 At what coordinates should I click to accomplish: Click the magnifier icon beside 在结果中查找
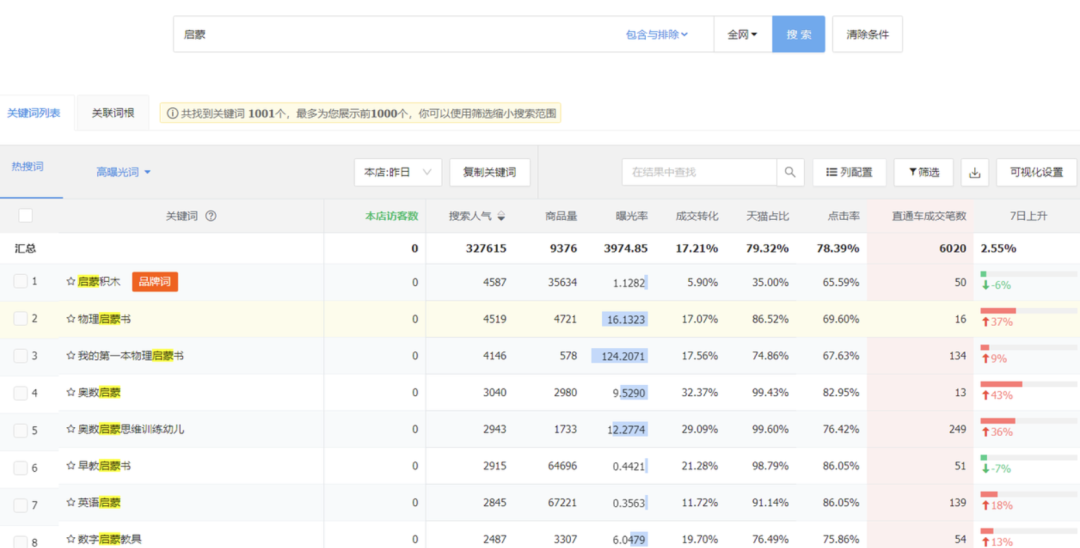(790, 172)
